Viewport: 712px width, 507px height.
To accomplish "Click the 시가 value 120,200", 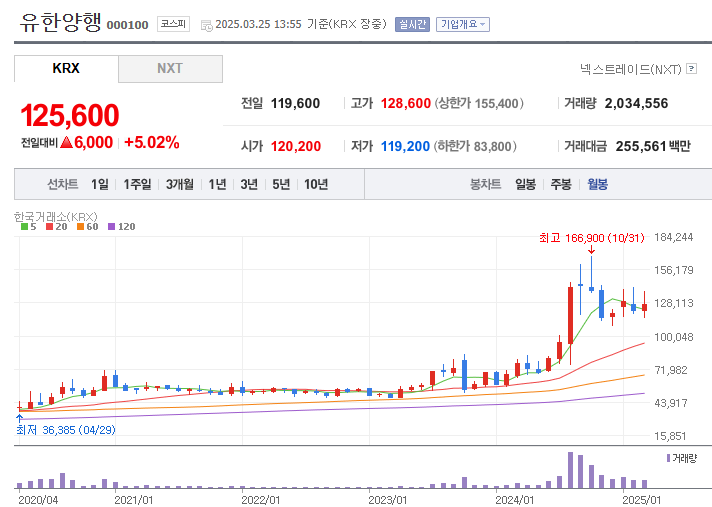I will coord(296,147).
